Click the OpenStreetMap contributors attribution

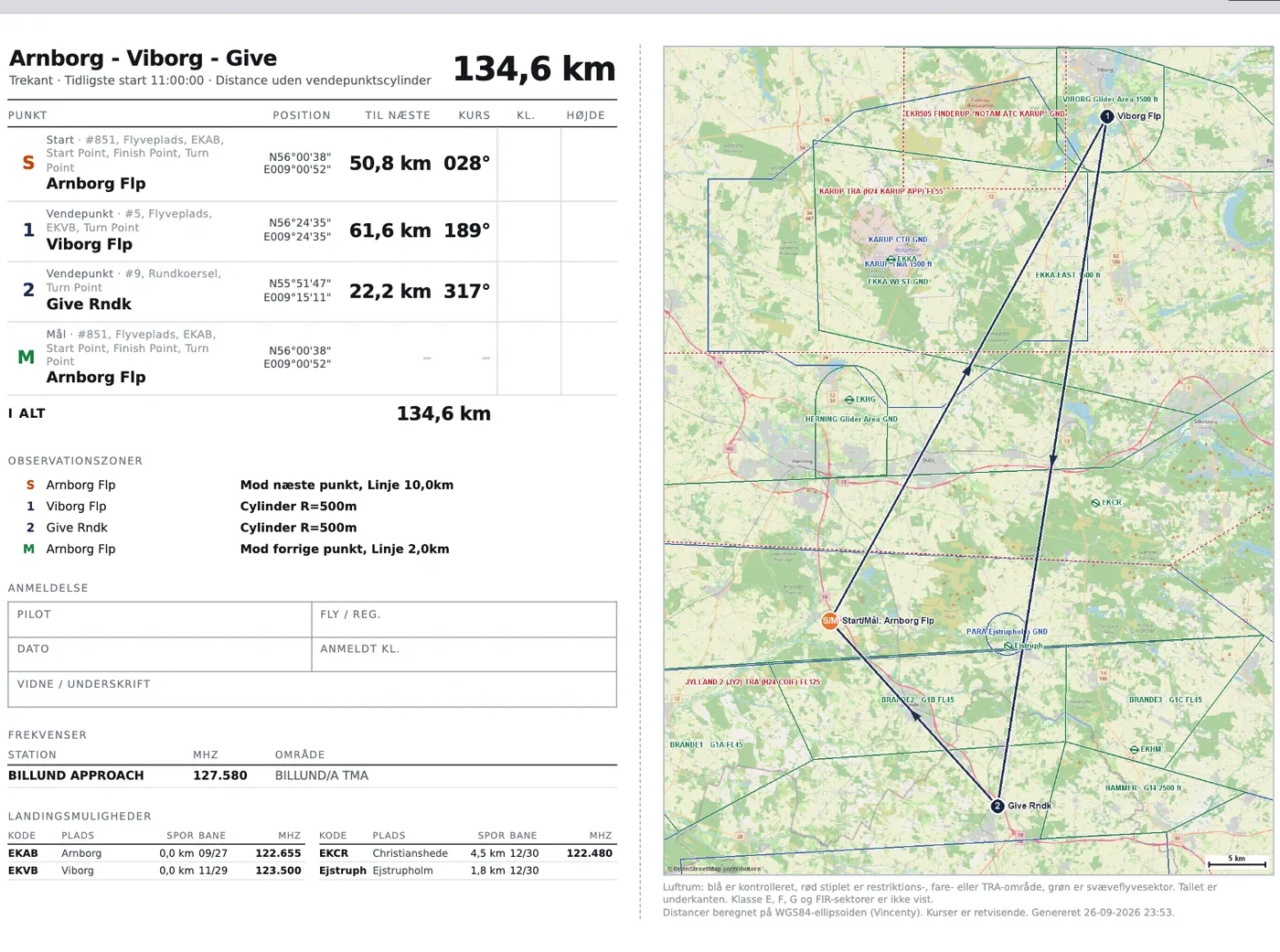[714, 869]
